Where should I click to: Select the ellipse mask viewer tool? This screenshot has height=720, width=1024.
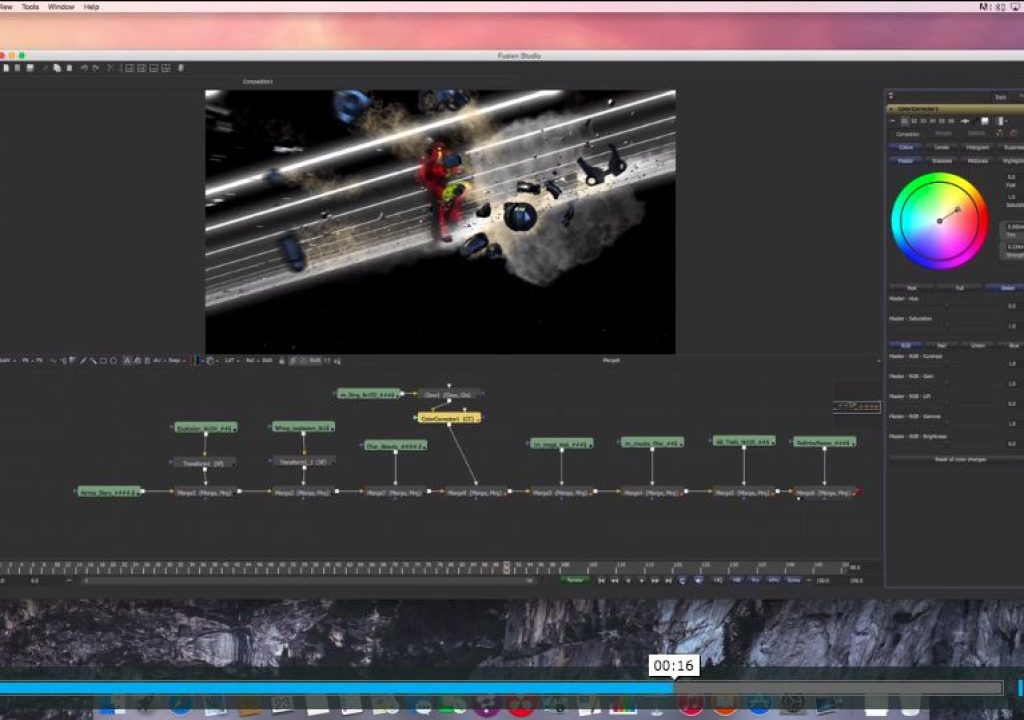click(x=114, y=361)
